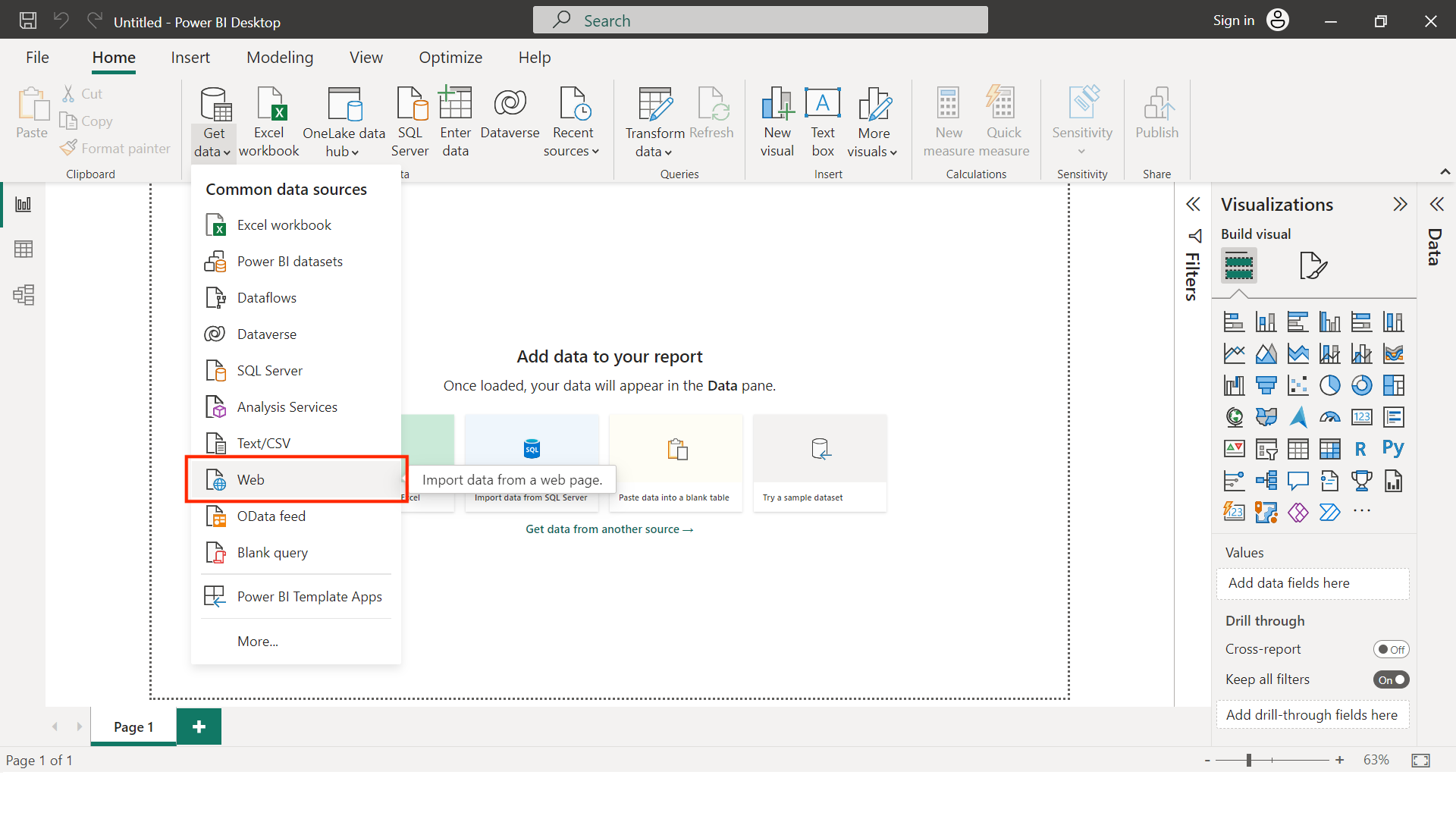Open Table view in left sidebar

(24, 249)
